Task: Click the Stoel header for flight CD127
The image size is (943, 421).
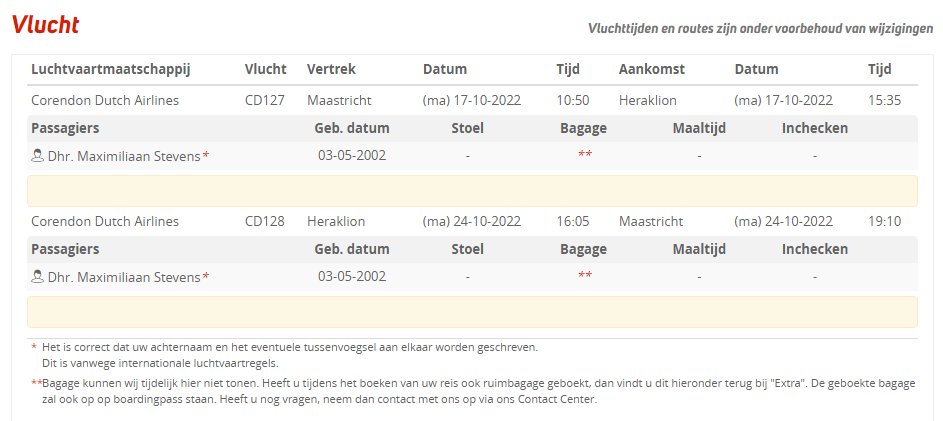Action: click(468, 128)
